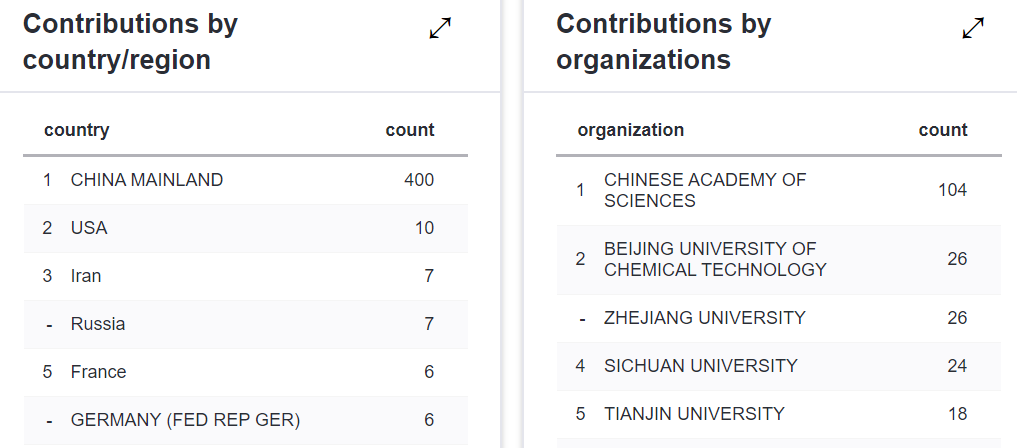Image resolution: width=1017 pixels, height=448 pixels.
Task: Click the Iran entry
Action: click(86, 276)
